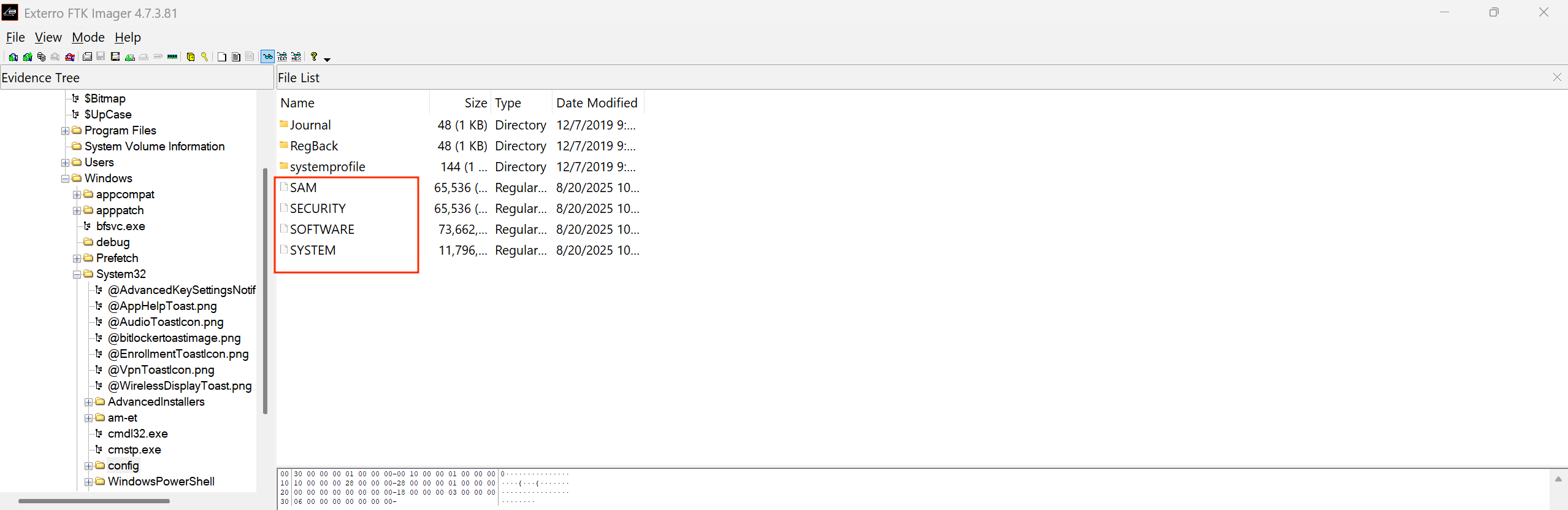Toggle the HEX viewer mode

coord(296,57)
